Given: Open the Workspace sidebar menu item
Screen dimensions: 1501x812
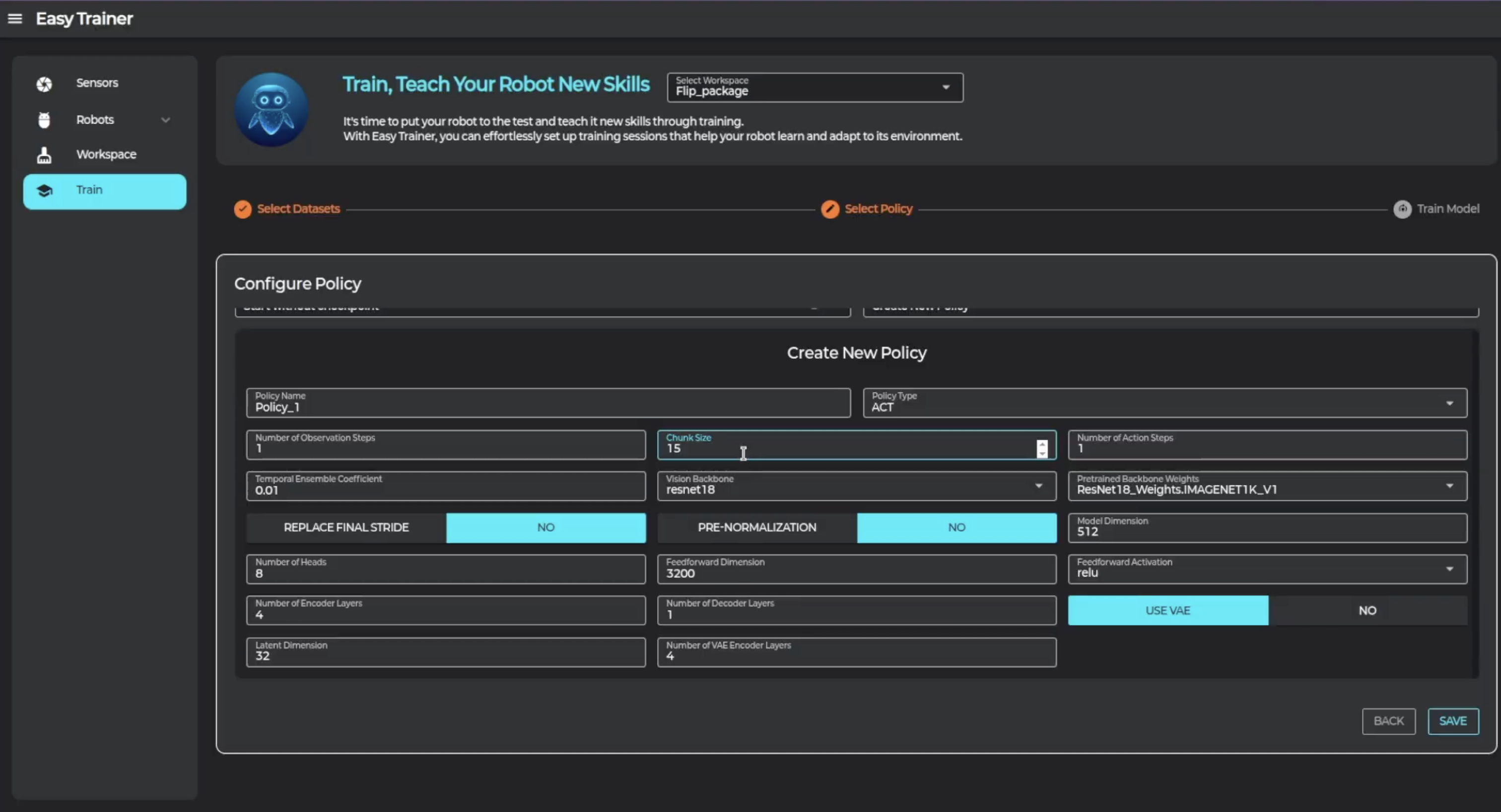Looking at the screenshot, I should (106, 154).
